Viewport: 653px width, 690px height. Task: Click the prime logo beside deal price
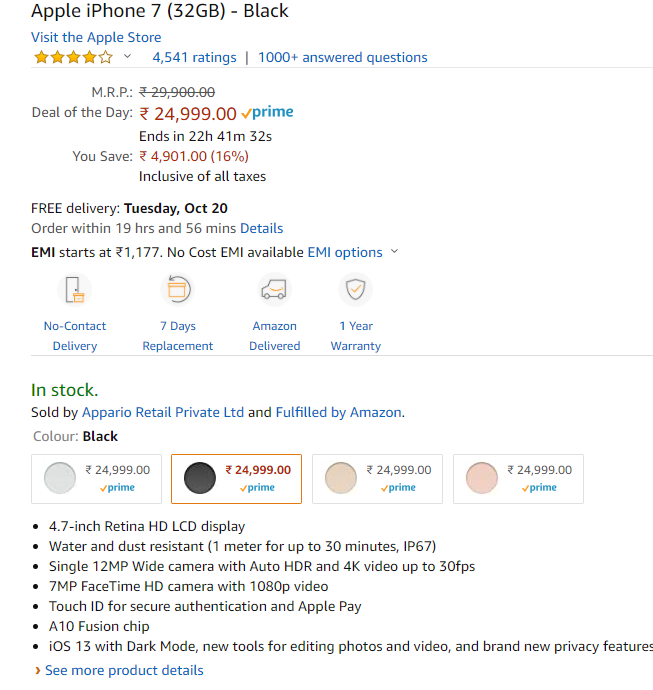[268, 113]
